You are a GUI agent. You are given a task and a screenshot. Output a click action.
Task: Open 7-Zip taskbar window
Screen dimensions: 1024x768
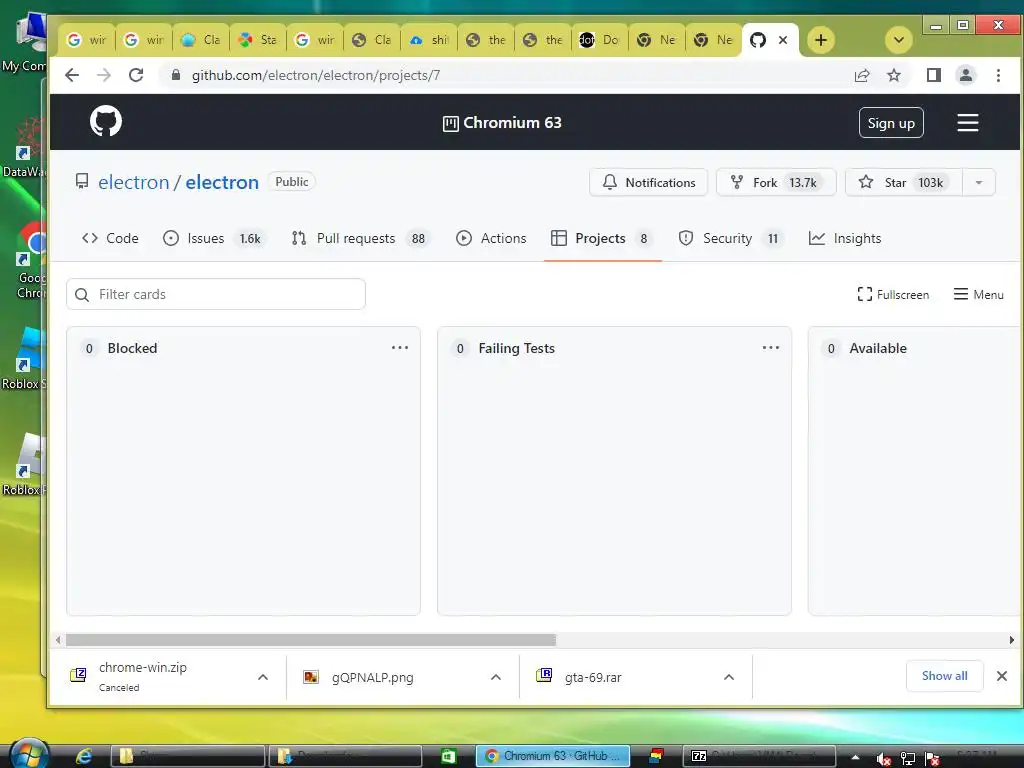point(759,756)
